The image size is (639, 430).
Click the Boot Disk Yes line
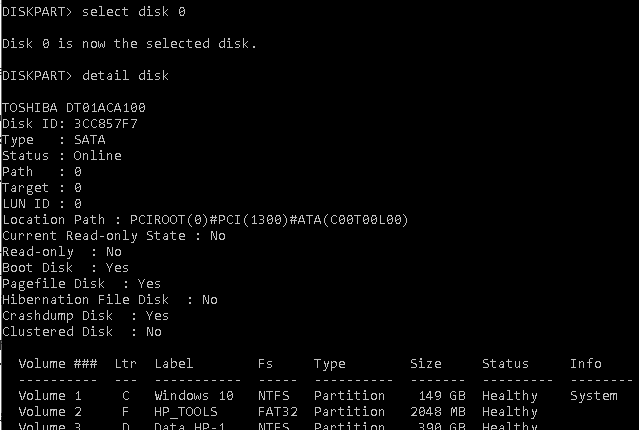(66, 267)
